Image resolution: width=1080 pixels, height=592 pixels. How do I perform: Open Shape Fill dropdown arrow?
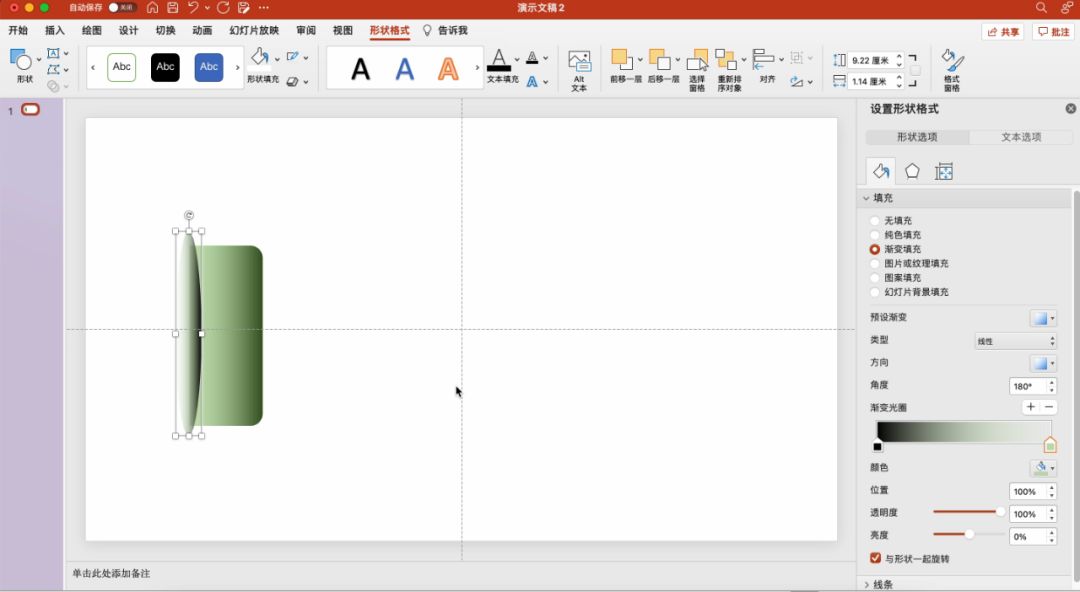[x=277, y=59]
